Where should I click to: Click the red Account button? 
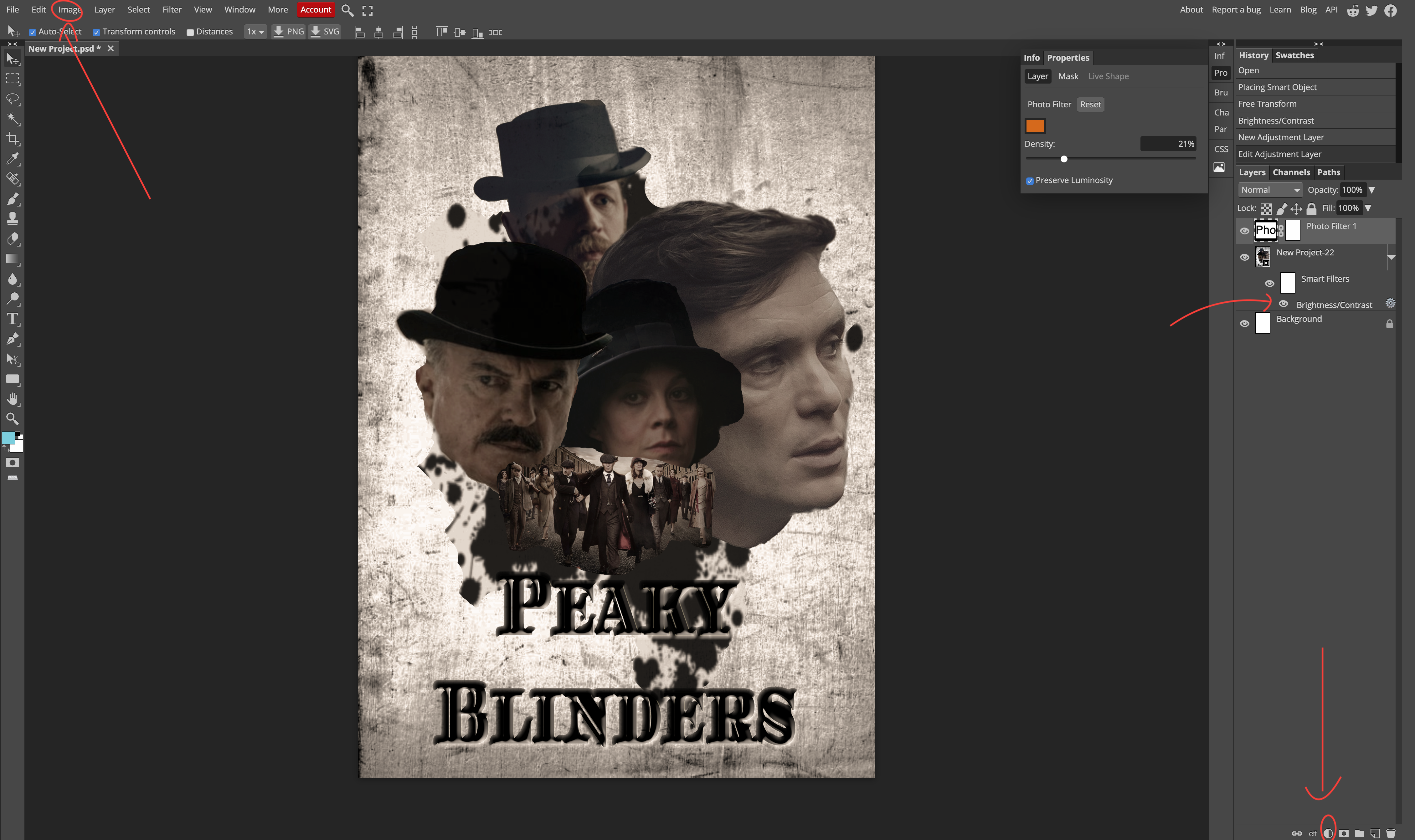pyautogui.click(x=315, y=10)
